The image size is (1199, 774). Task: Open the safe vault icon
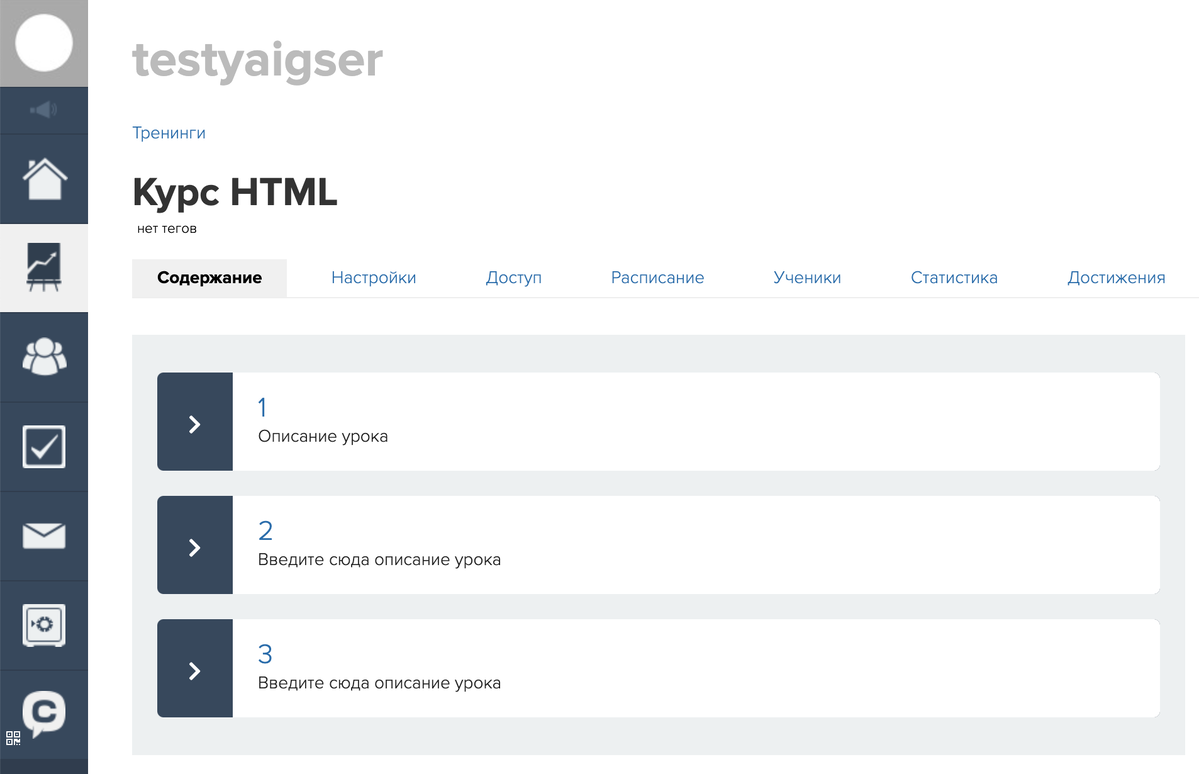(x=44, y=625)
